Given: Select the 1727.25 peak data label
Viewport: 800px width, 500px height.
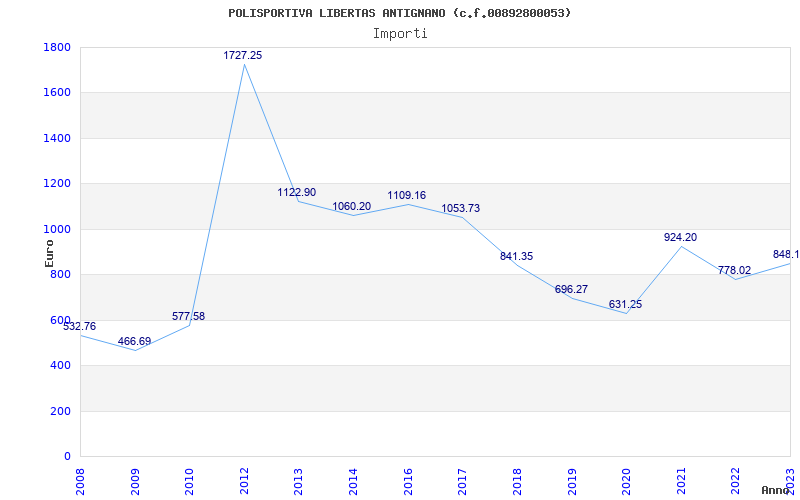Looking at the screenshot, I should point(243,55).
